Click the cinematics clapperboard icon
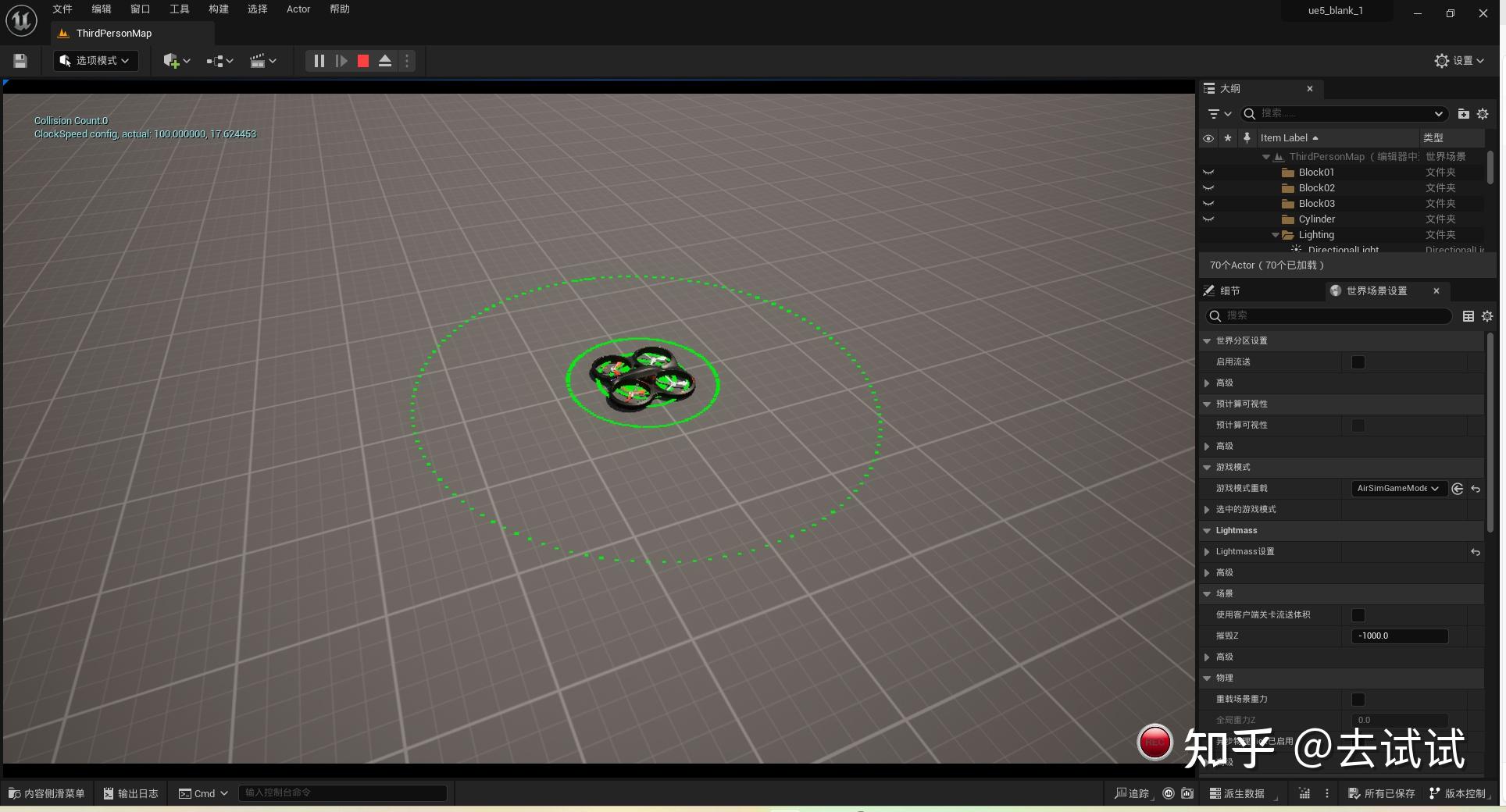 [259, 61]
